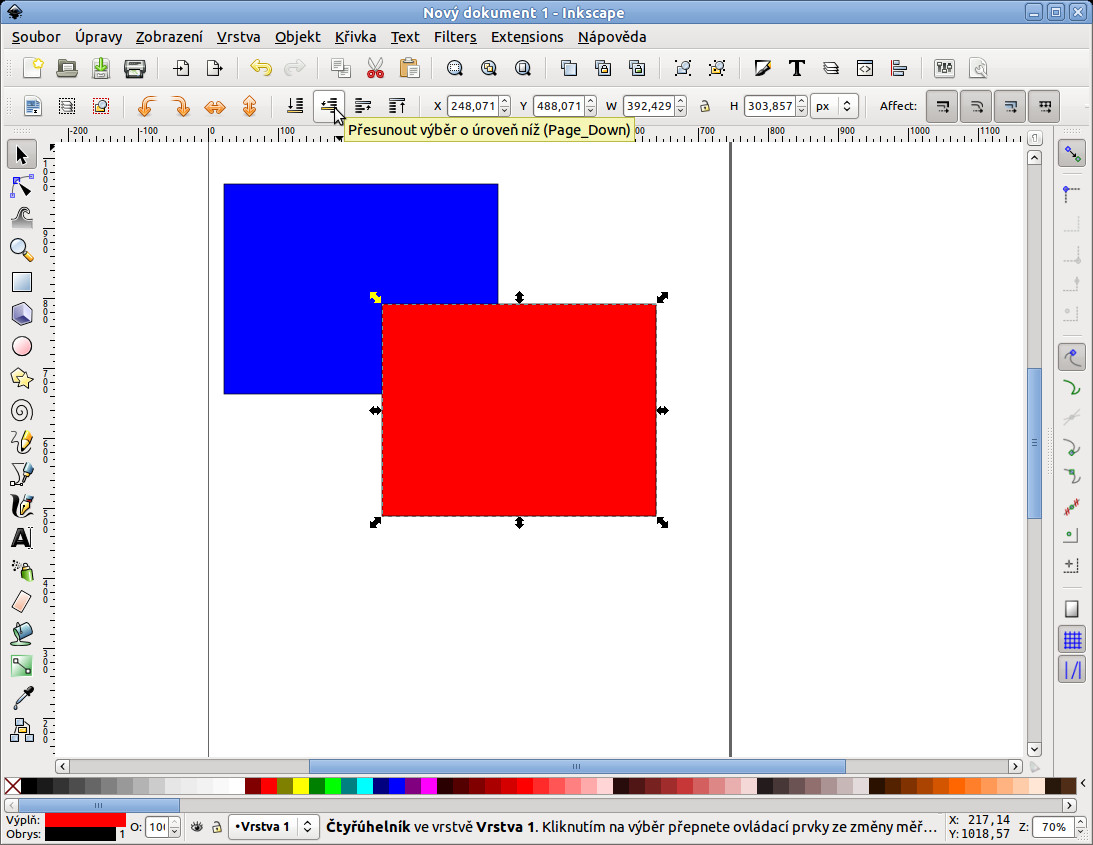This screenshot has width=1093, height=845.
Task: Select the Spray tool
Action: pyautogui.click(x=22, y=570)
